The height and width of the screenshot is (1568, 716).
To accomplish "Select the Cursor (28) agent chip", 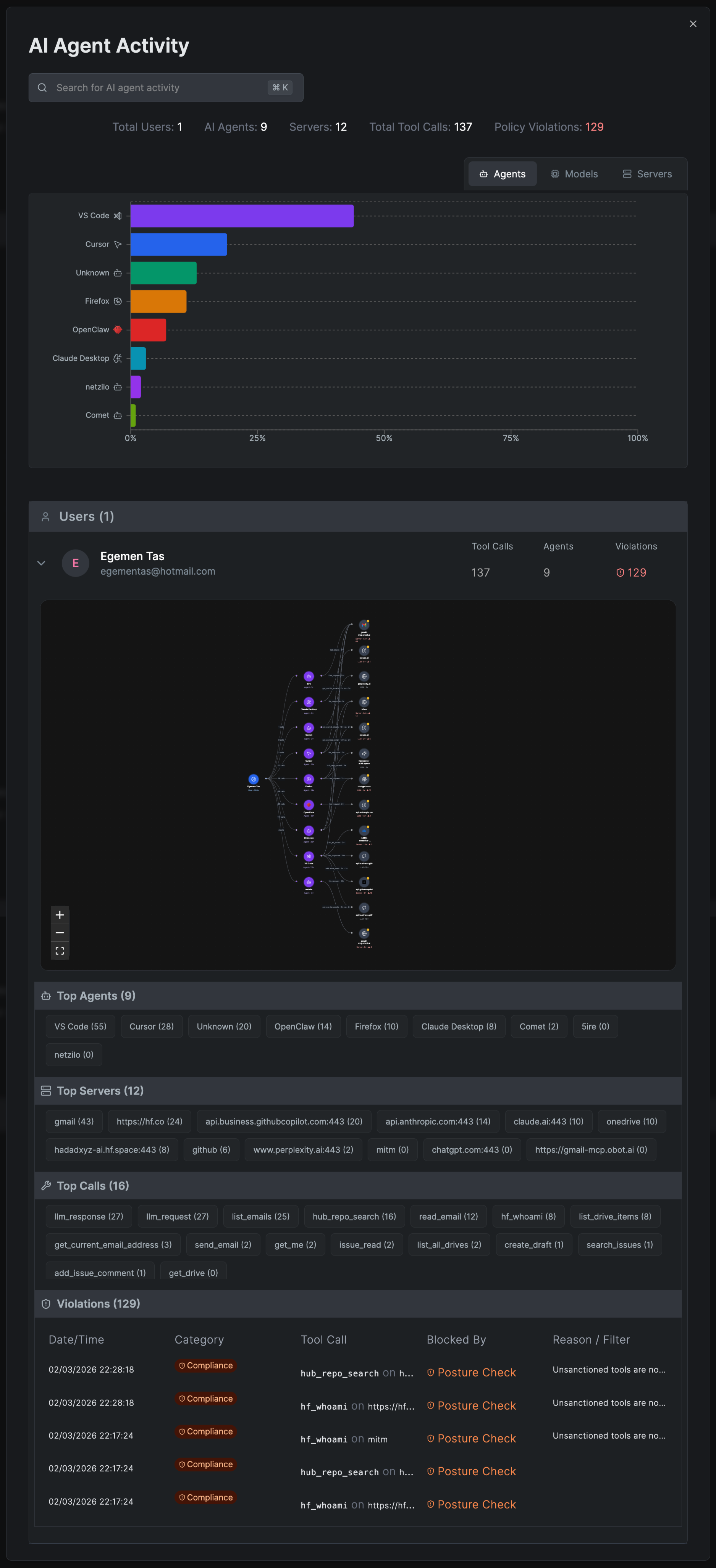I will coord(151,1026).
